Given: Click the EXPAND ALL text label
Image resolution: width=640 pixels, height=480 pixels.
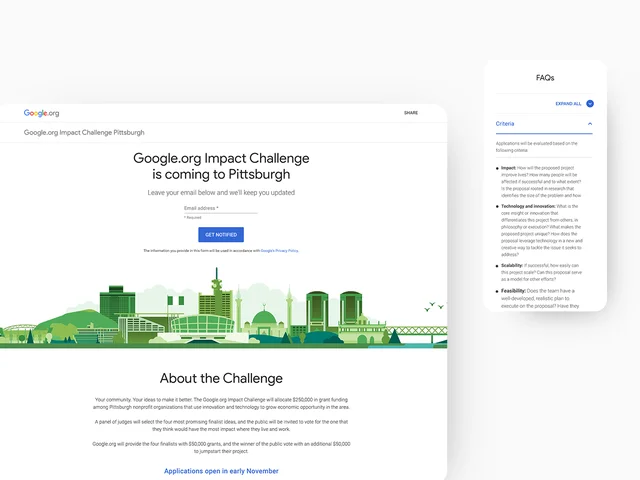Looking at the screenshot, I should coord(568,103).
